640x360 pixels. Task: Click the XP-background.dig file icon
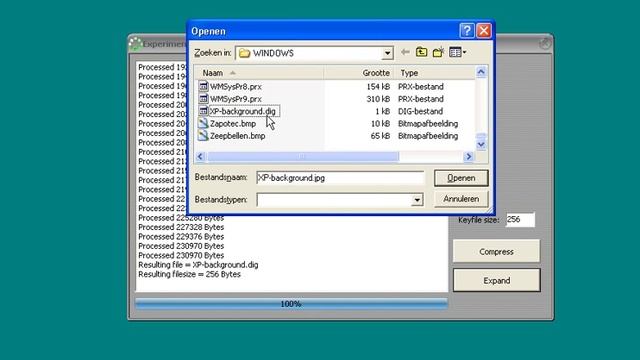tap(203, 111)
